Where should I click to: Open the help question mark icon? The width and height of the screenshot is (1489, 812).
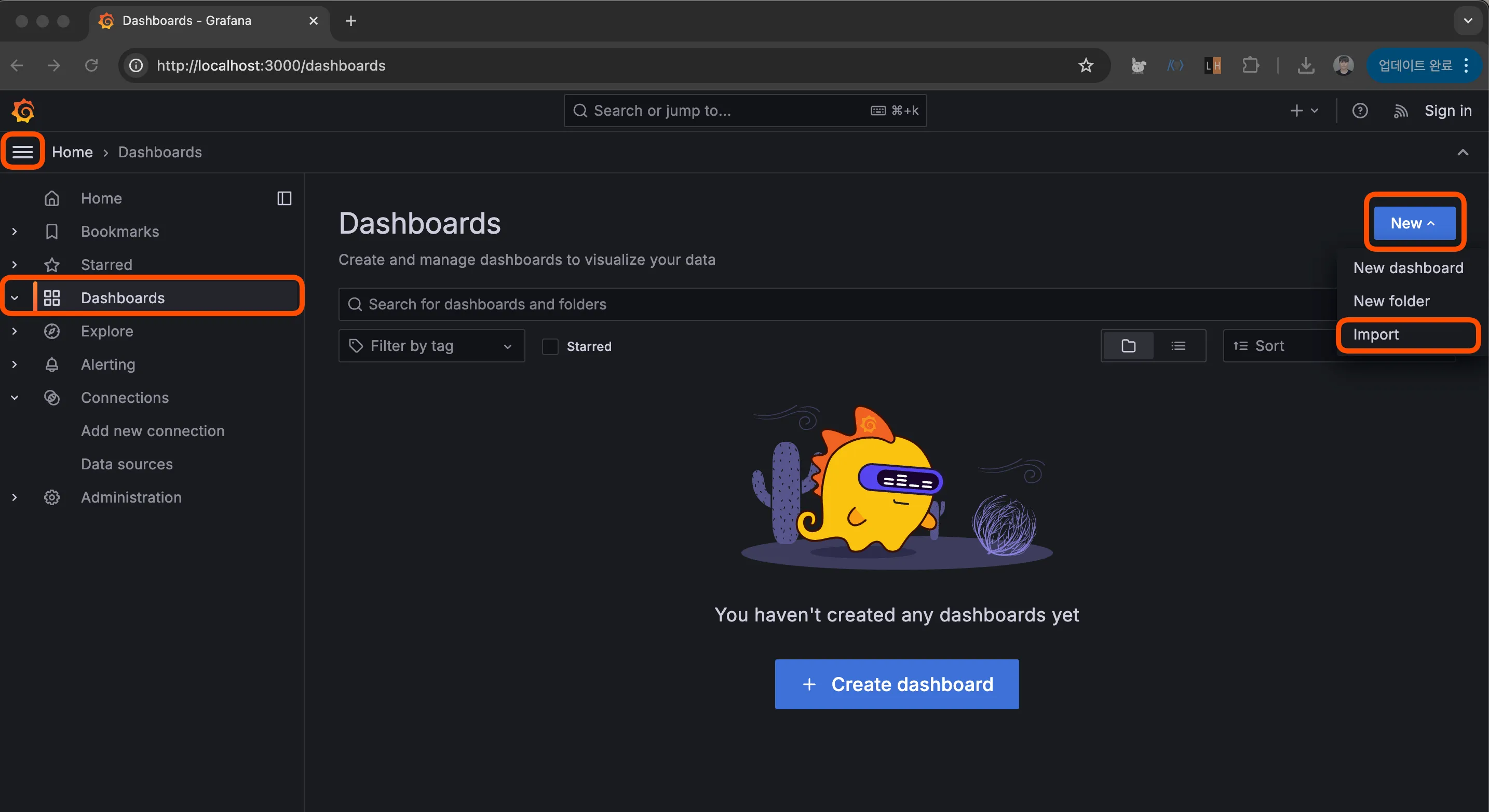[x=1360, y=111]
